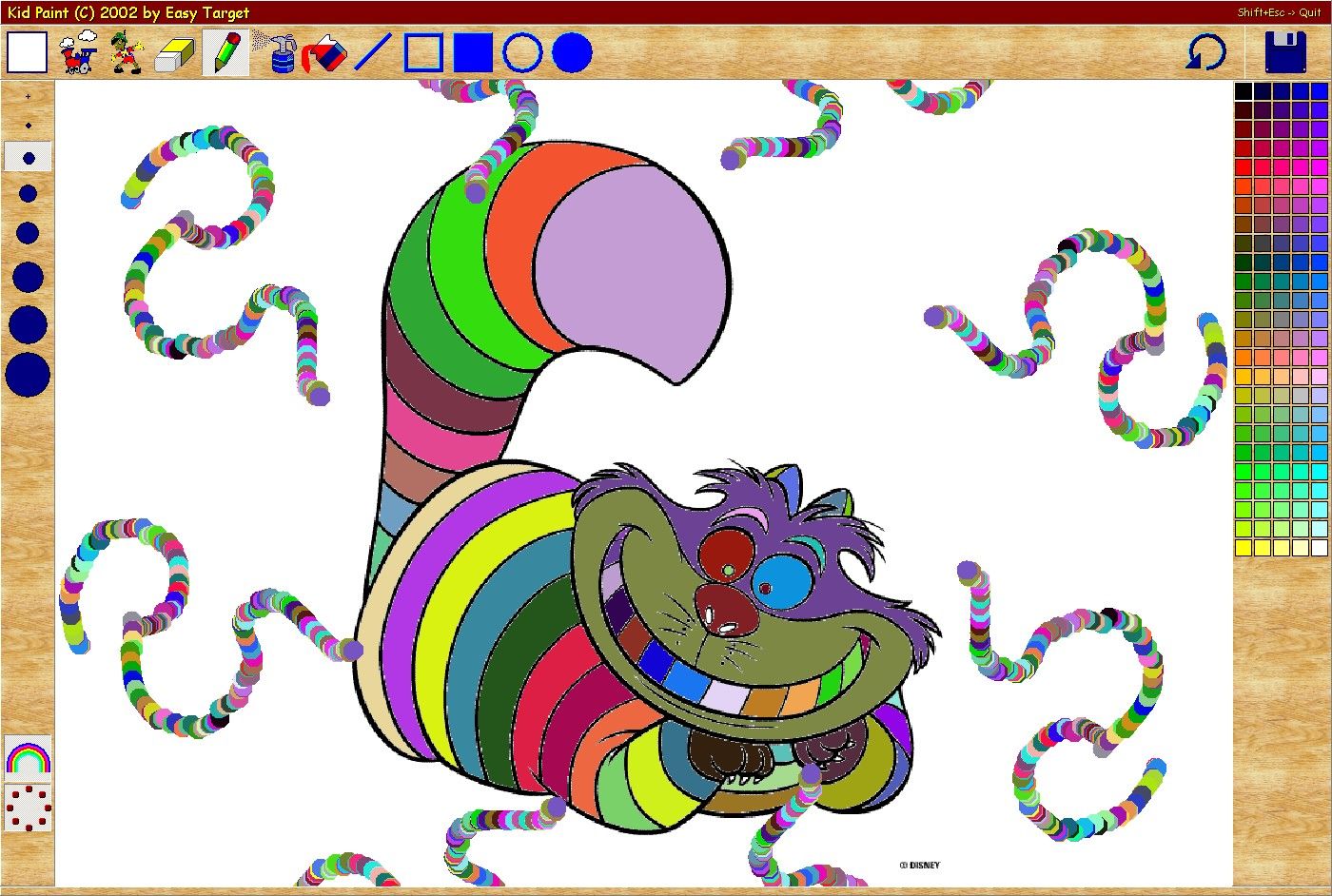Toggle the dotted circle brush pattern
The height and width of the screenshot is (896, 1332).
28,808
